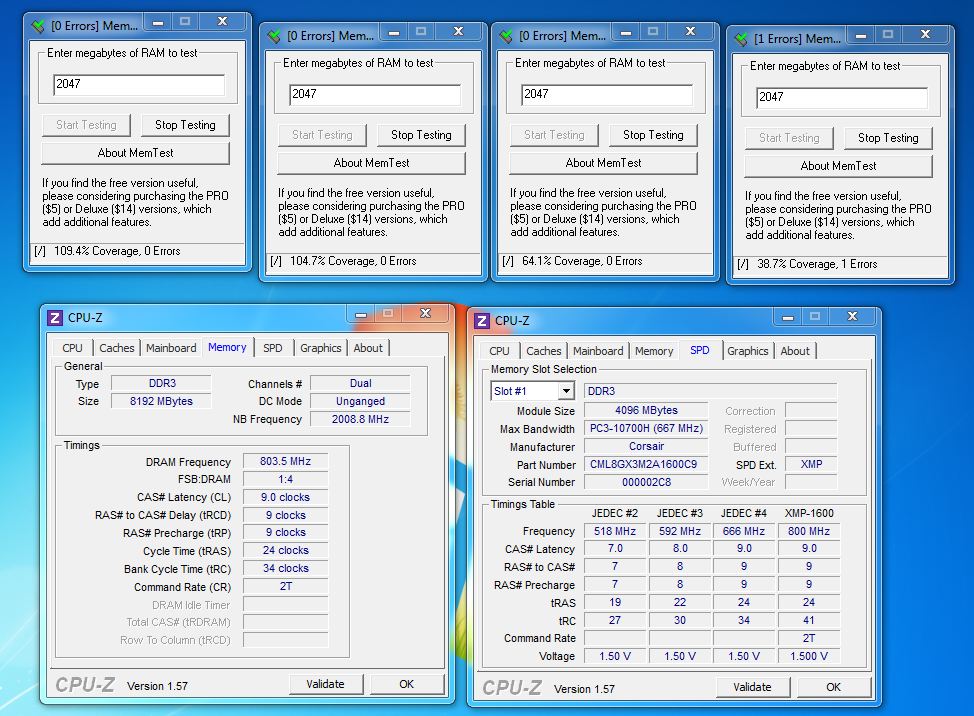
Task: Switch to CPU tab in CPU-Z SPD window
Action: pos(499,351)
